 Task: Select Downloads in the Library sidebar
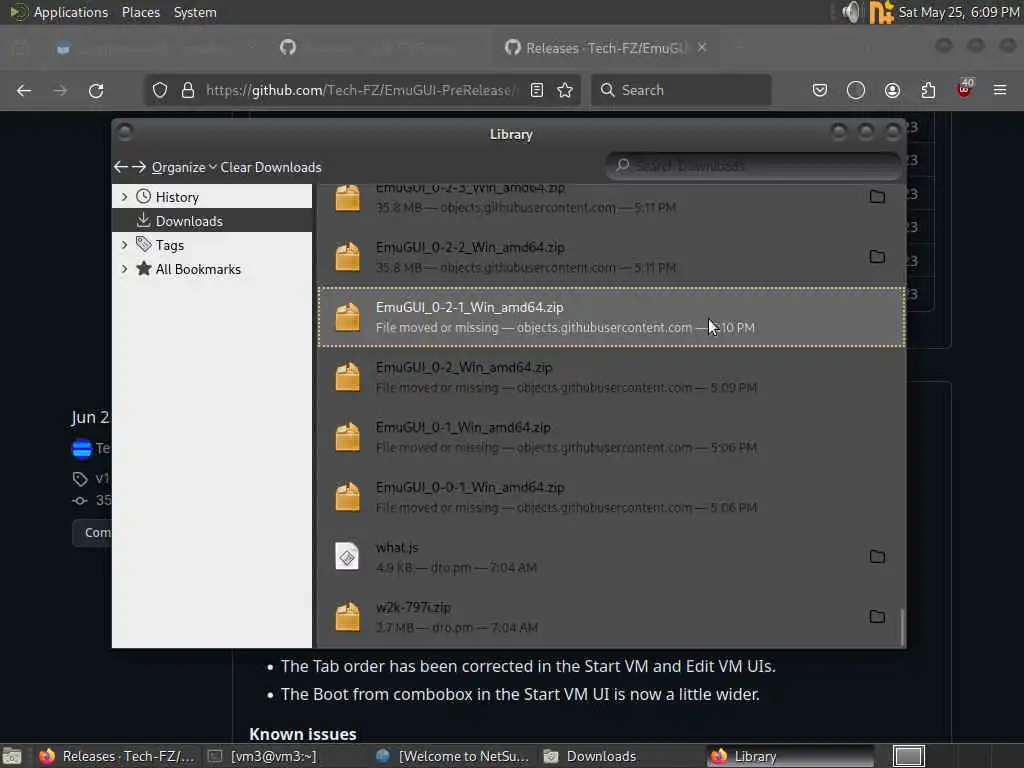coord(189,221)
